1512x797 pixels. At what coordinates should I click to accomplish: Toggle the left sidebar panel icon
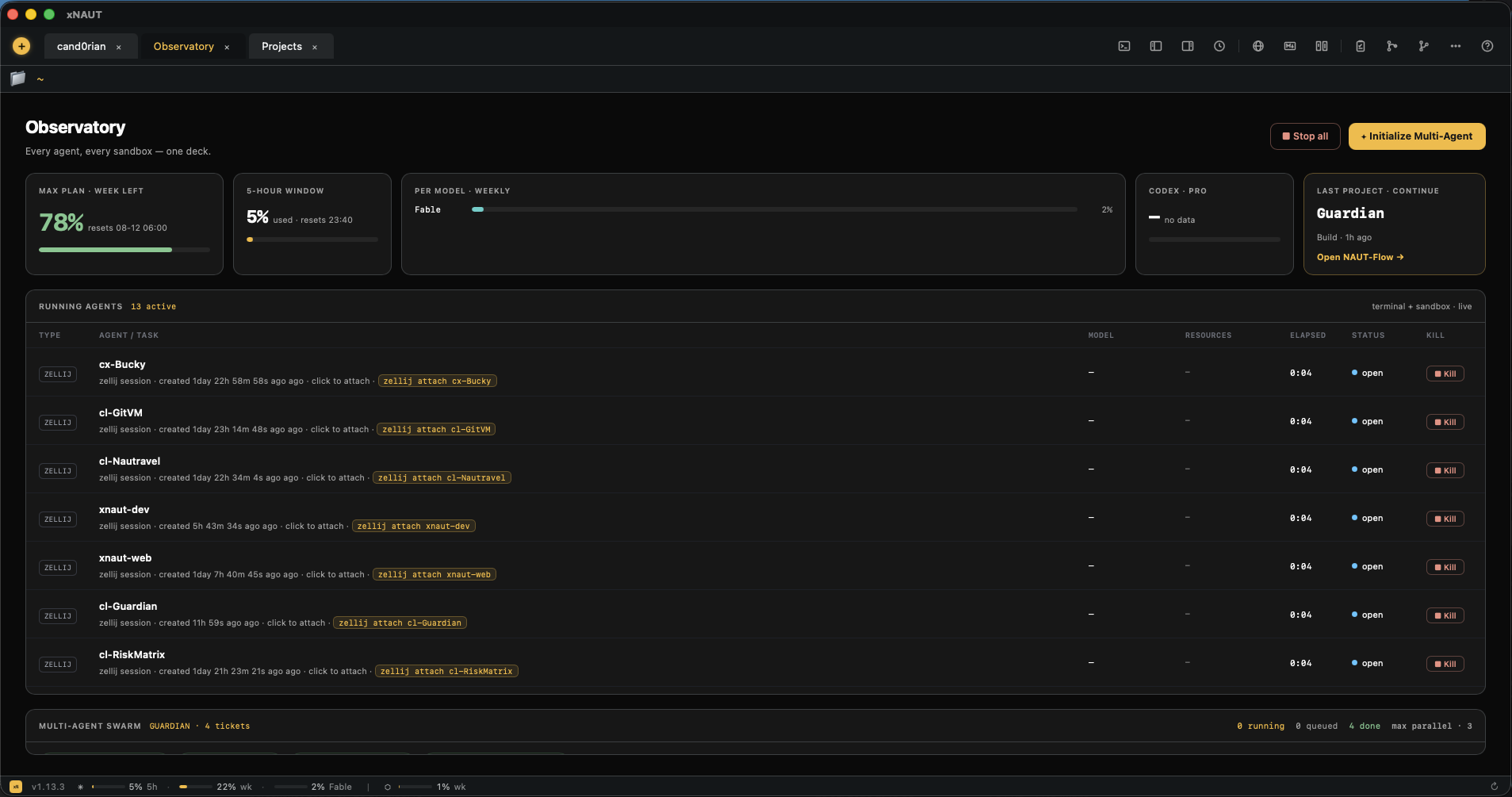pos(1156,46)
